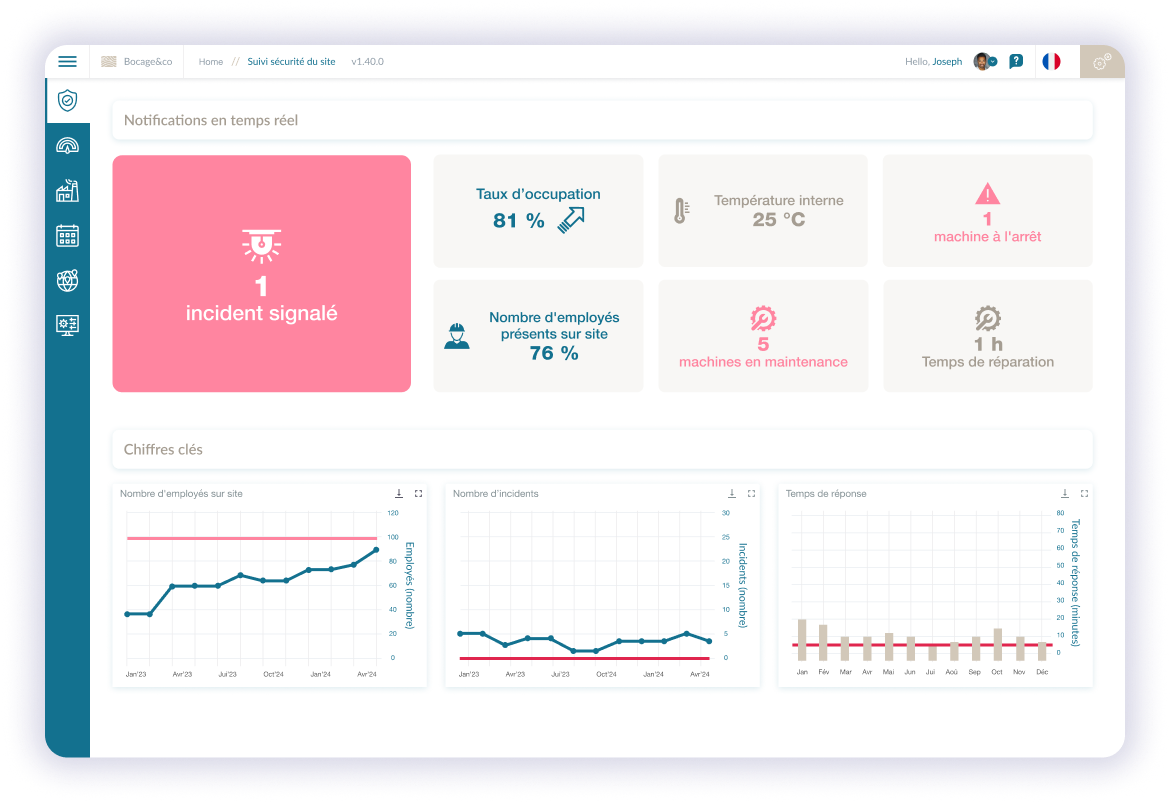Click the Suivi sécurité du site breadcrumb
1170x803 pixels.
(x=291, y=62)
